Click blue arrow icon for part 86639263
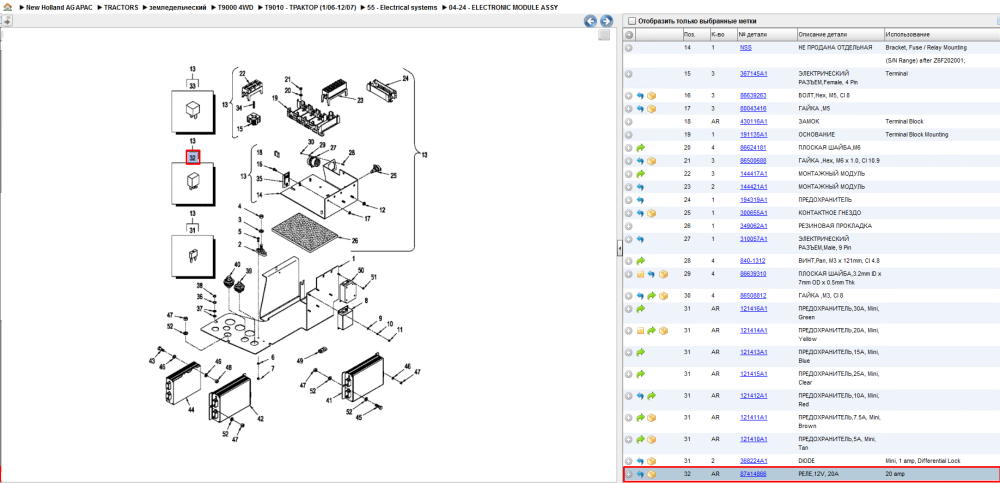Screen dimensions: 1000x483 (640, 95)
